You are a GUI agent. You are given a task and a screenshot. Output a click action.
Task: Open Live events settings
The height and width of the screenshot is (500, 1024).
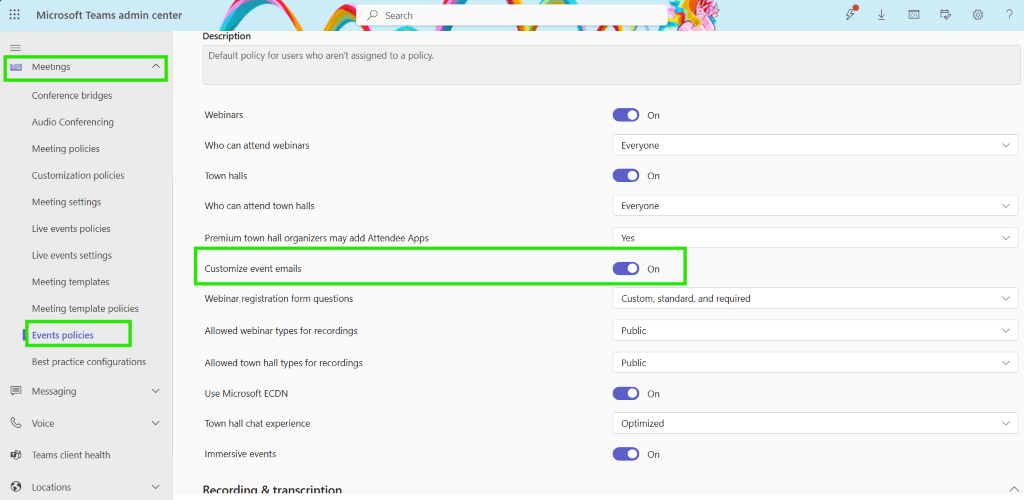coord(72,255)
